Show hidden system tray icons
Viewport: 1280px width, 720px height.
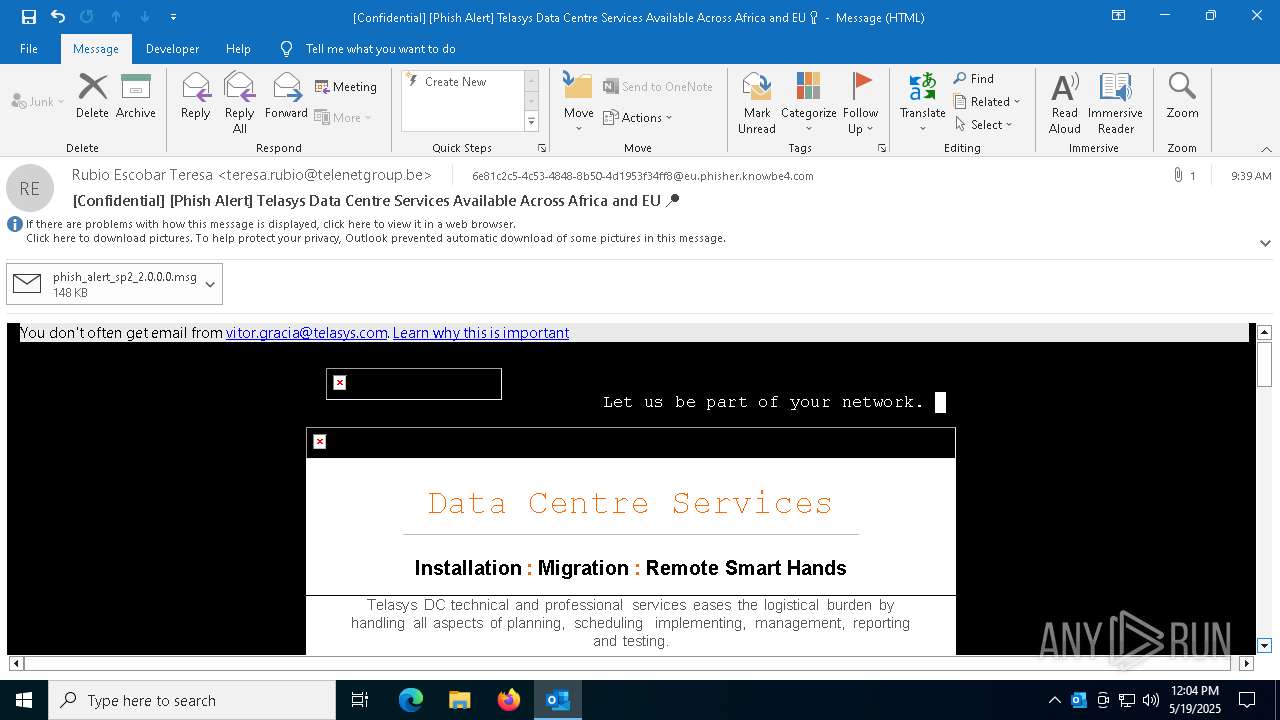click(1054, 700)
